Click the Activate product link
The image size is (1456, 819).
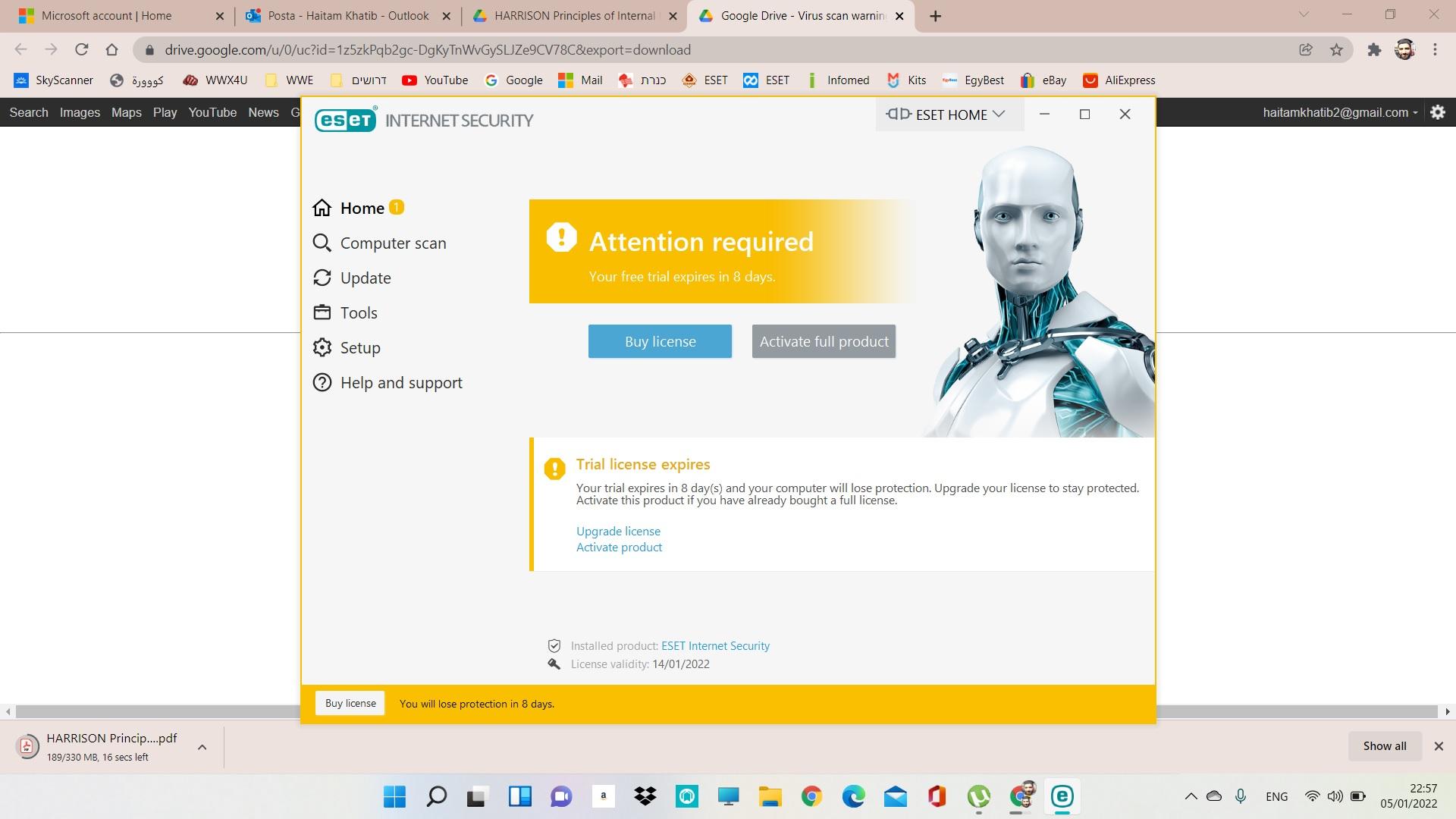(x=619, y=547)
